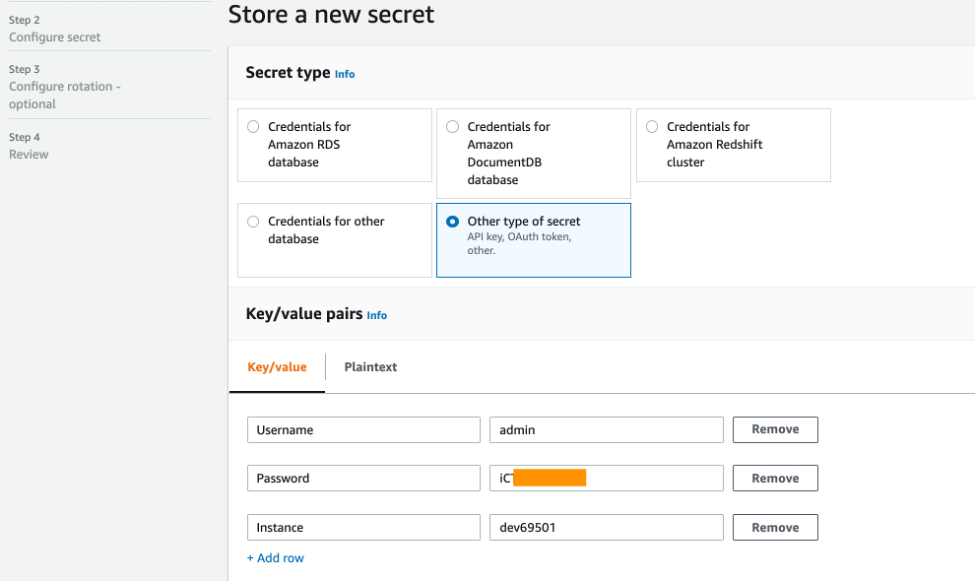This screenshot has width=977, height=581.
Task: Remove the Username row
Action: [x=775, y=430]
